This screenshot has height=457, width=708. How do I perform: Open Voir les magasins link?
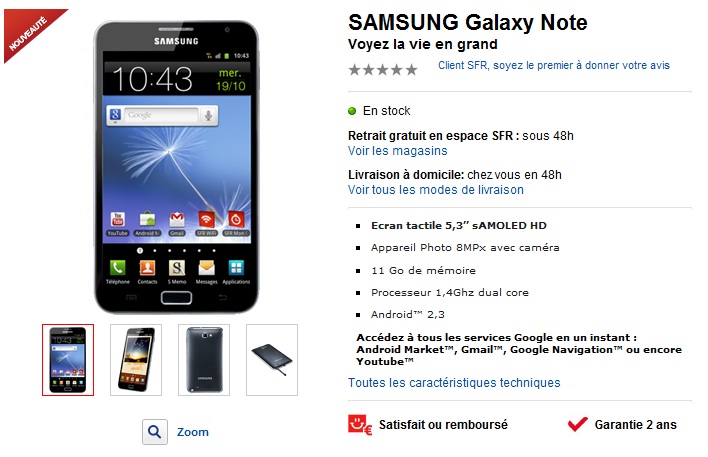(x=397, y=151)
